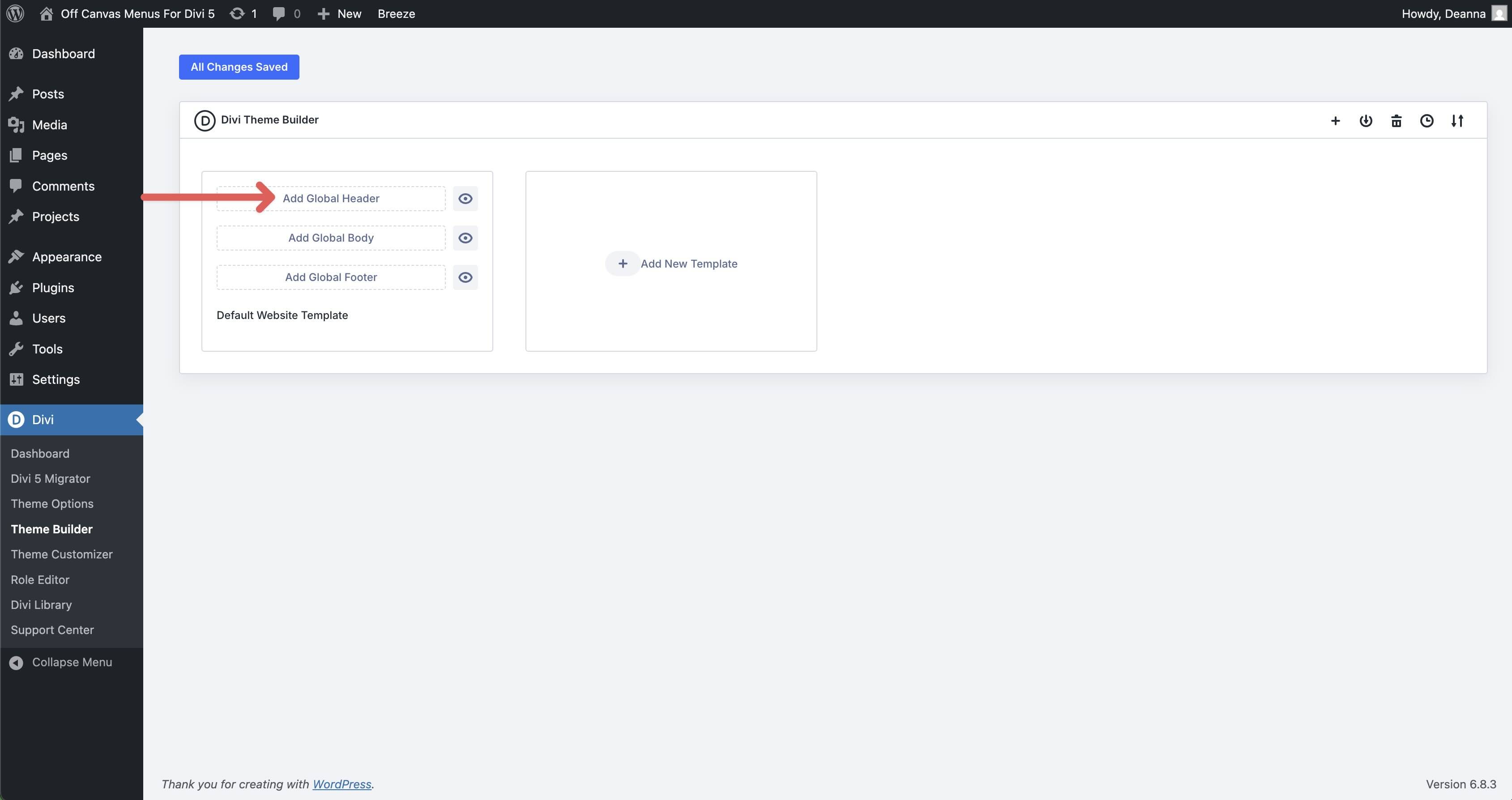Image resolution: width=1512 pixels, height=800 pixels.
Task: Collapse the admin sidebar menu
Action: (60, 661)
